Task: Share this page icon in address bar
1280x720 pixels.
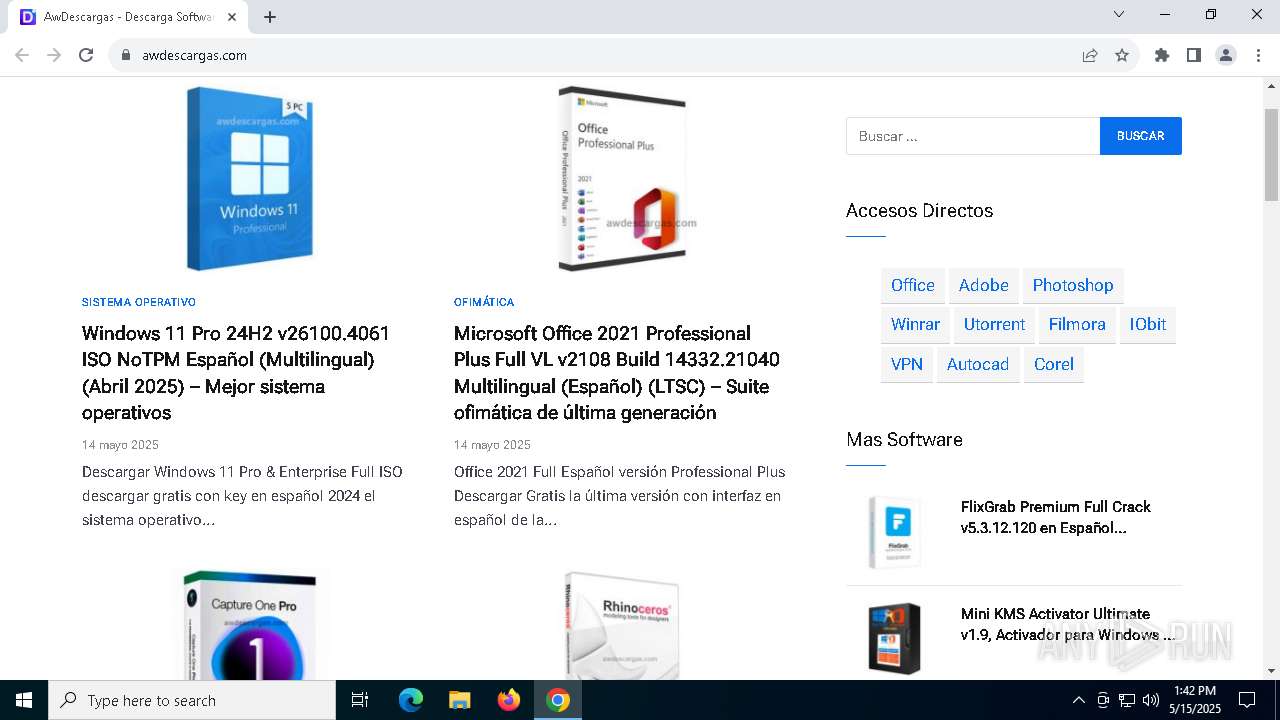Action: [x=1090, y=55]
